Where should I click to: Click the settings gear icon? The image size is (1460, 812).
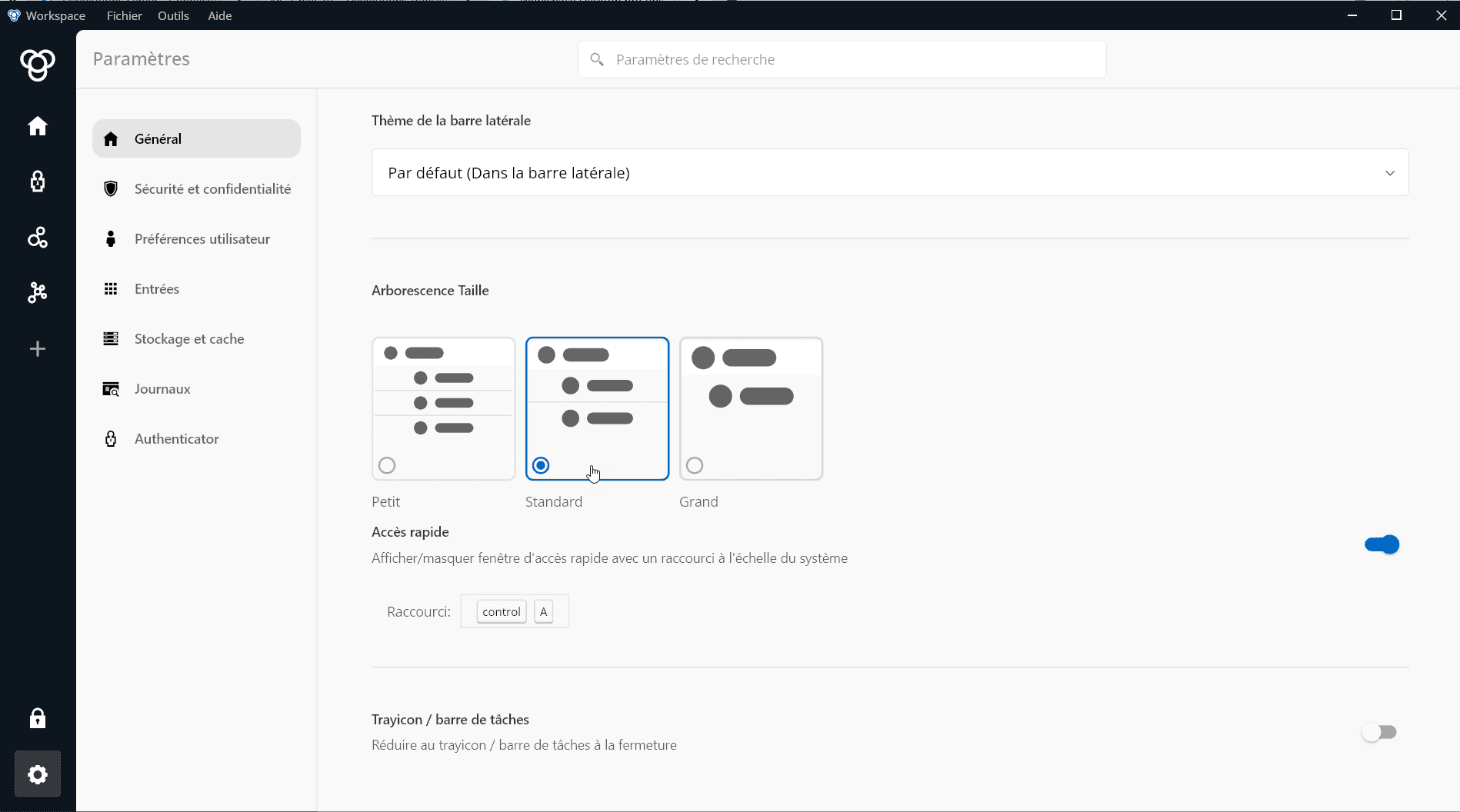point(38,774)
